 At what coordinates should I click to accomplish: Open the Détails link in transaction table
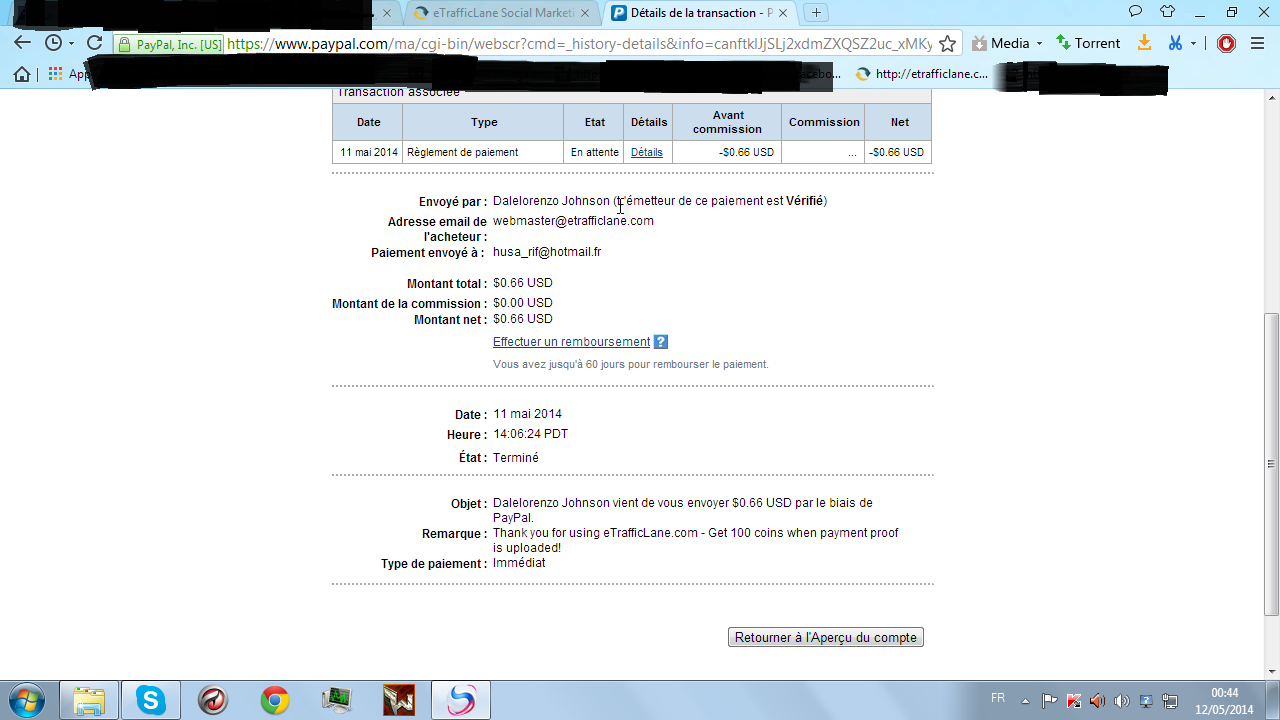647,153
